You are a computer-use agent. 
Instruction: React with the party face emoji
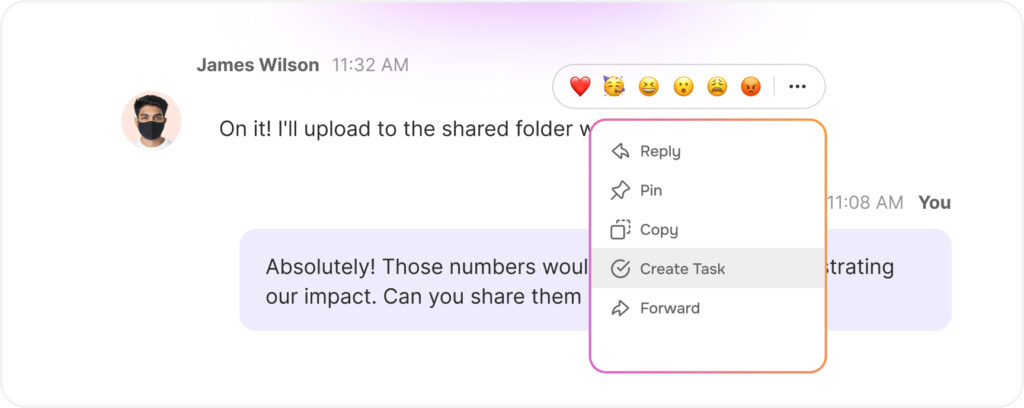(614, 87)
